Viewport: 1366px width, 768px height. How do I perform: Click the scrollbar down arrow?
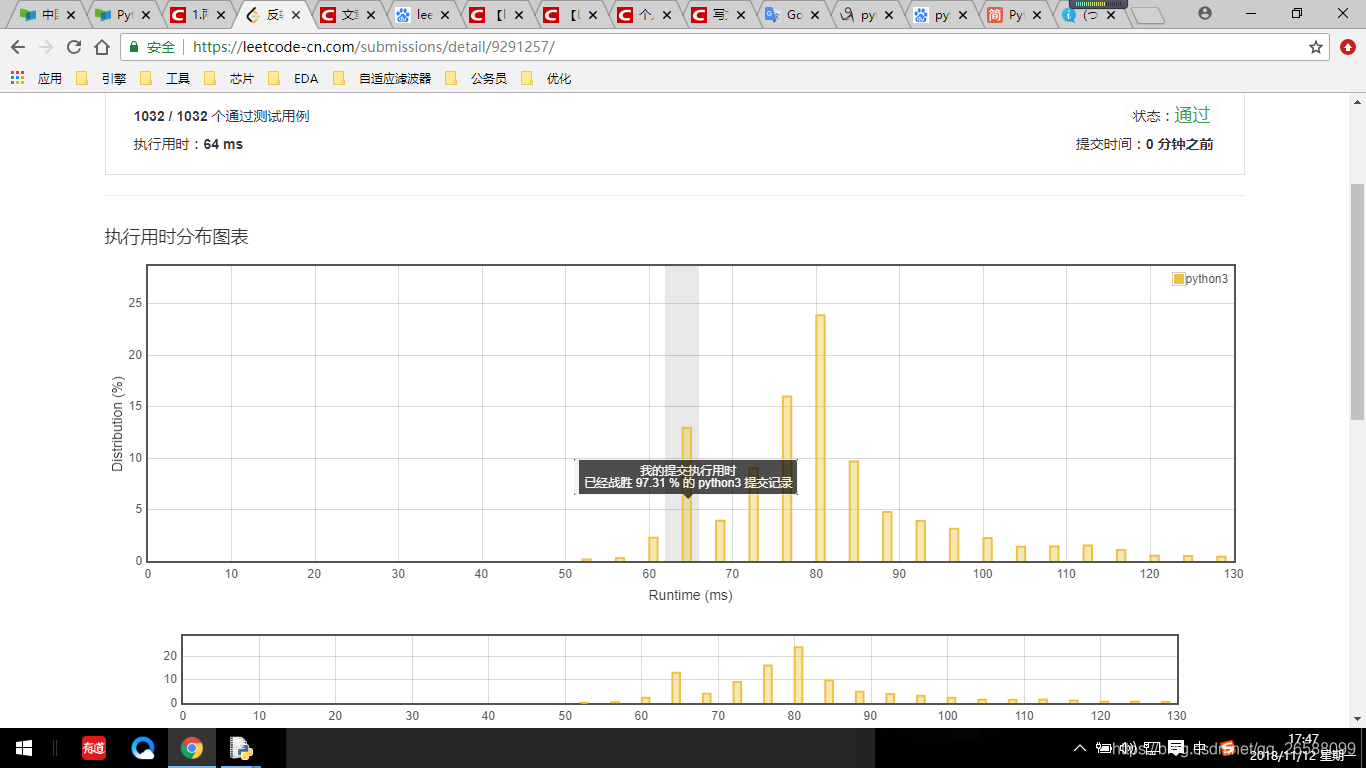(1357, 718)
